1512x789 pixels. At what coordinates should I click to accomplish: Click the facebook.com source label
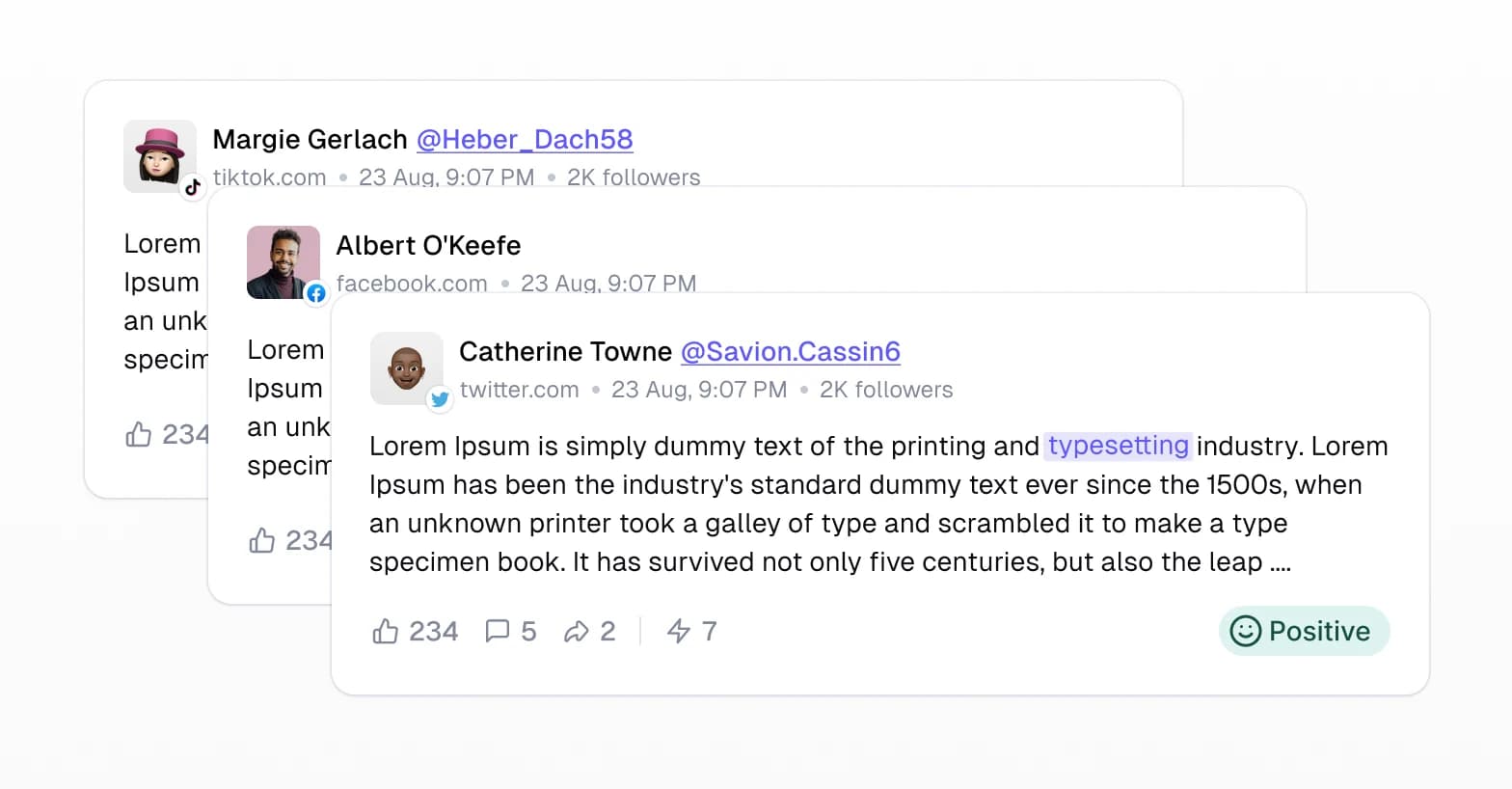[x=412, y=284]
